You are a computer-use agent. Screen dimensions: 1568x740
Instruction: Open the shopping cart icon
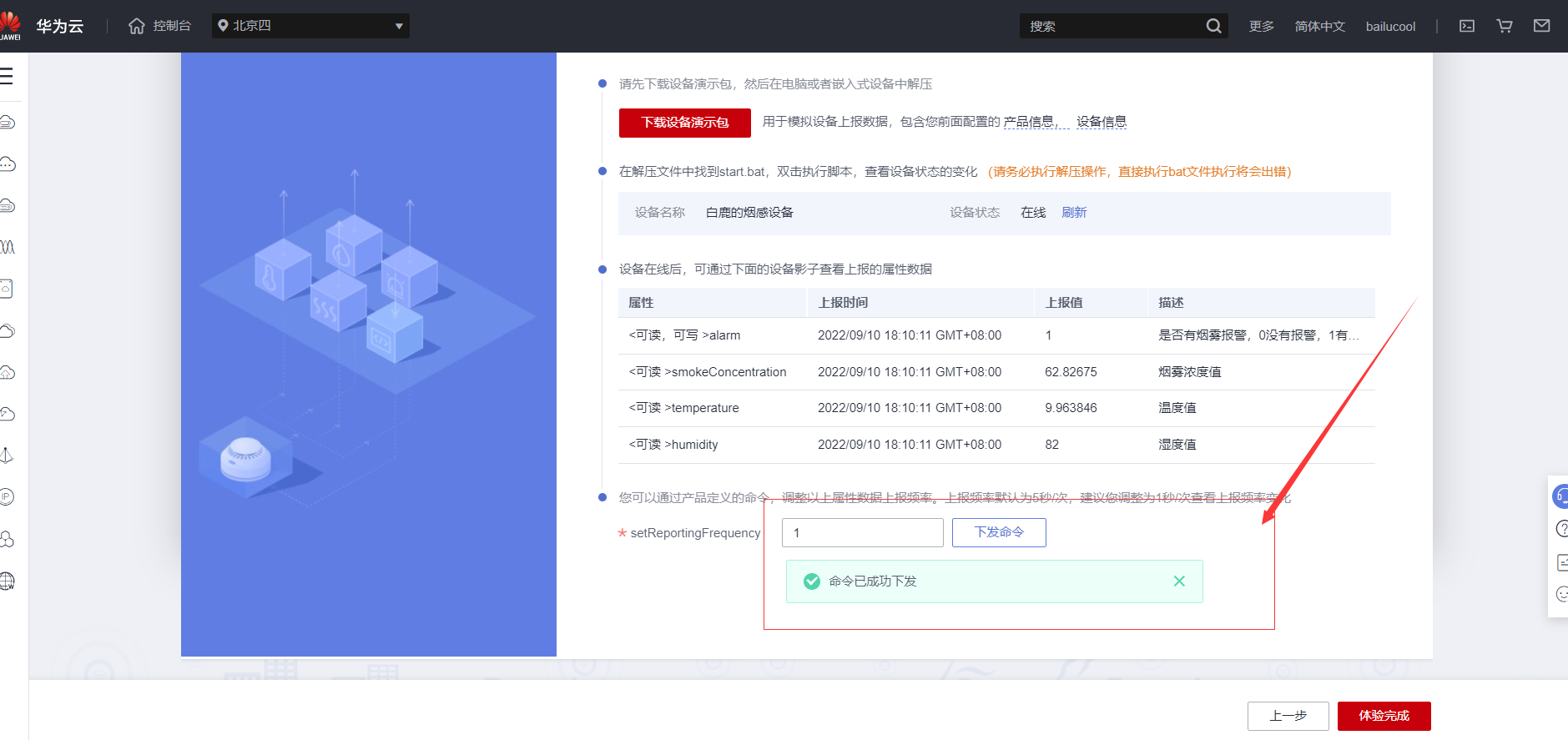(1505, 26)
